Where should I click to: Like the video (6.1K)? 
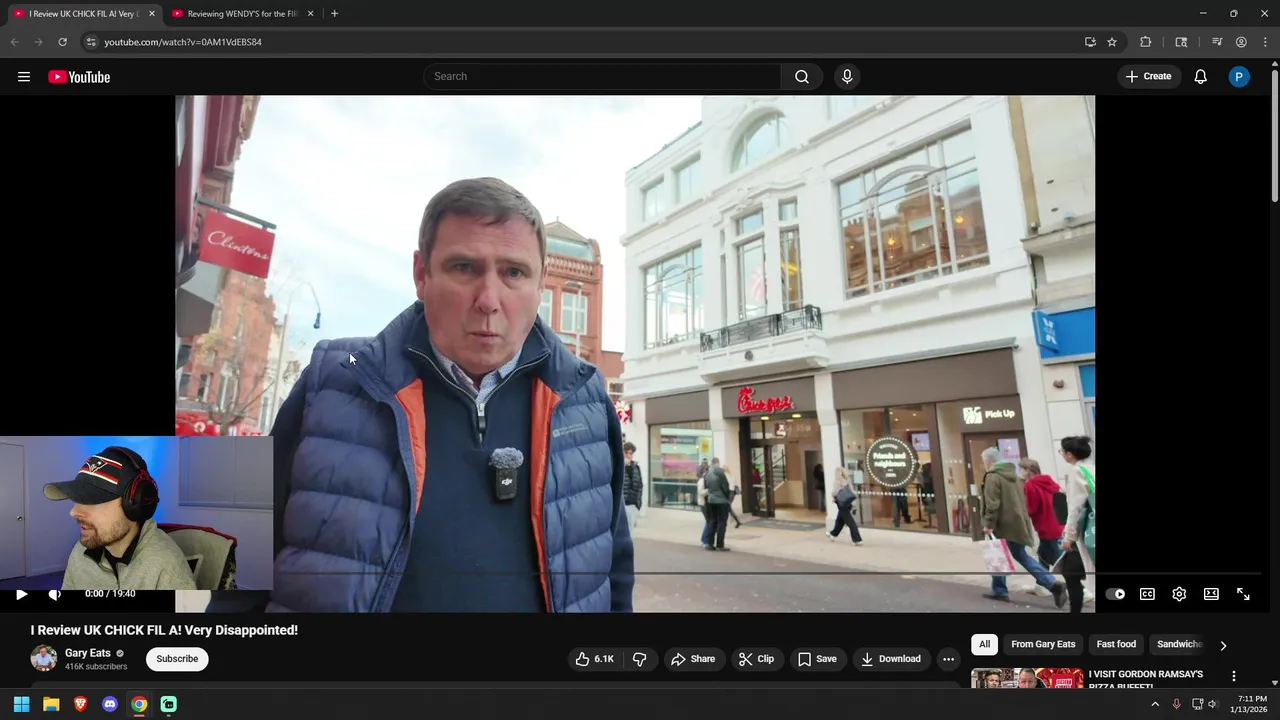click(594, 659)
